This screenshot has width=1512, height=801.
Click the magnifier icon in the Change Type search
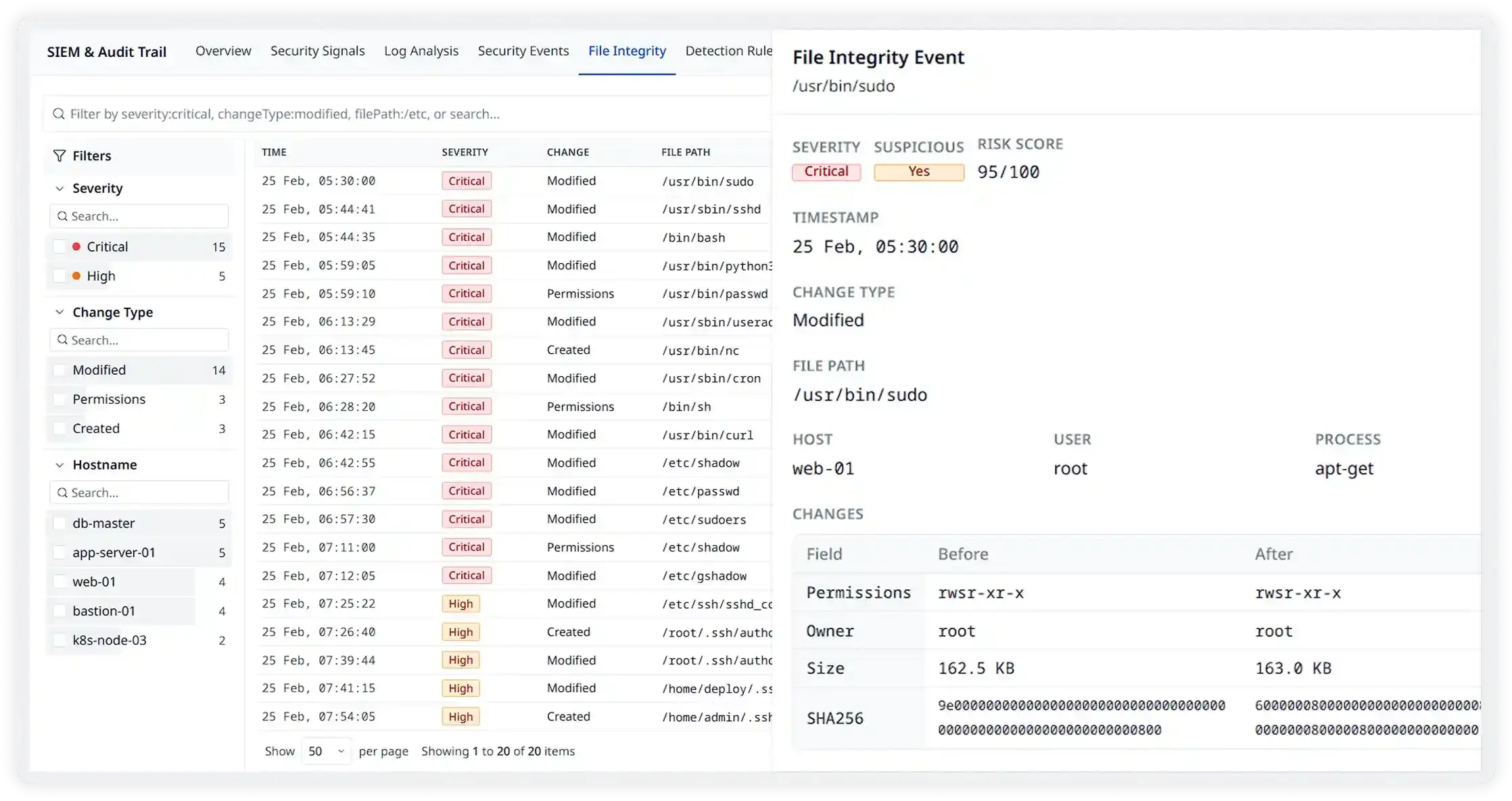[63, 340]
